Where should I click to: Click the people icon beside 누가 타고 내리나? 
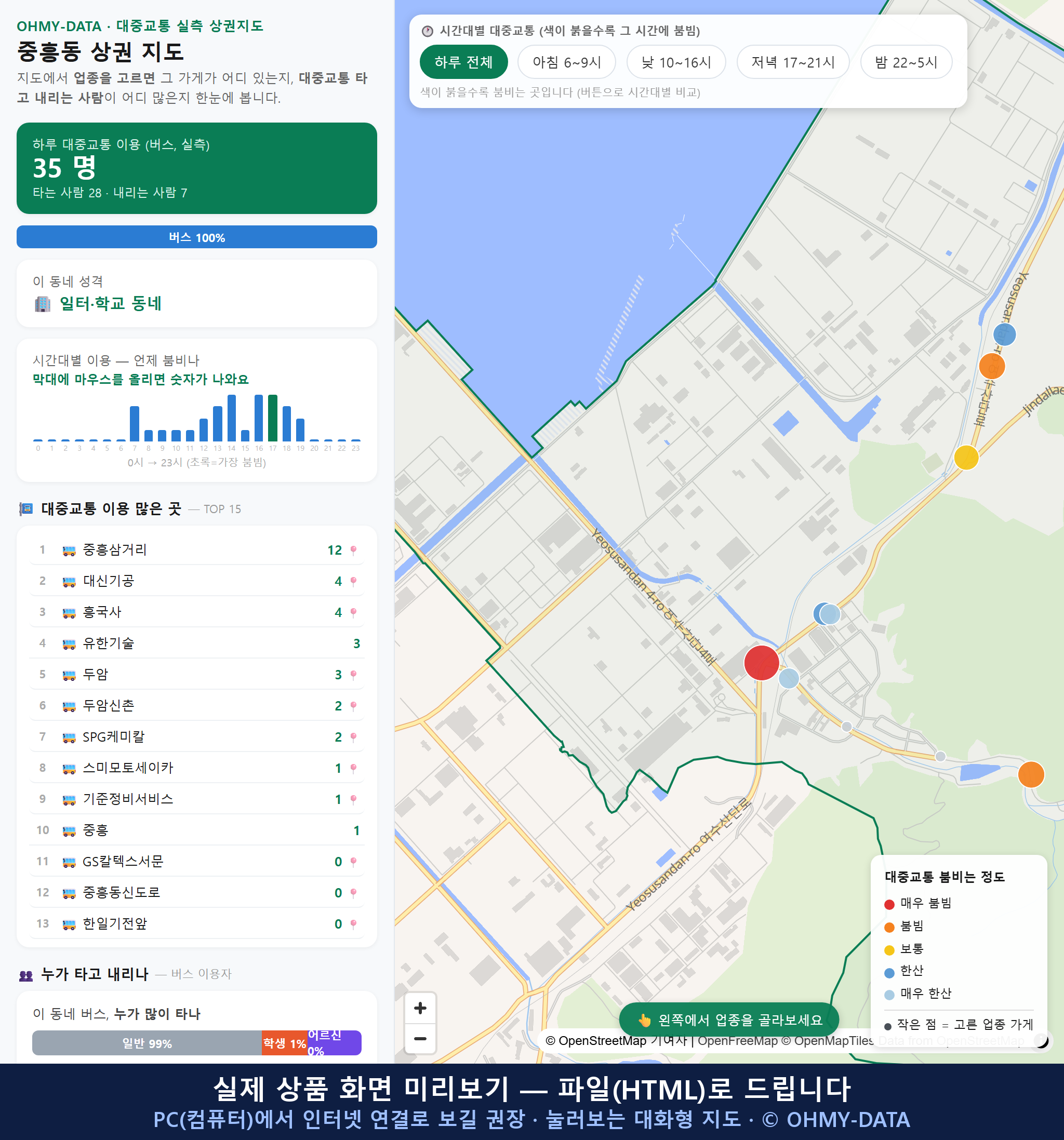point(26,974)
